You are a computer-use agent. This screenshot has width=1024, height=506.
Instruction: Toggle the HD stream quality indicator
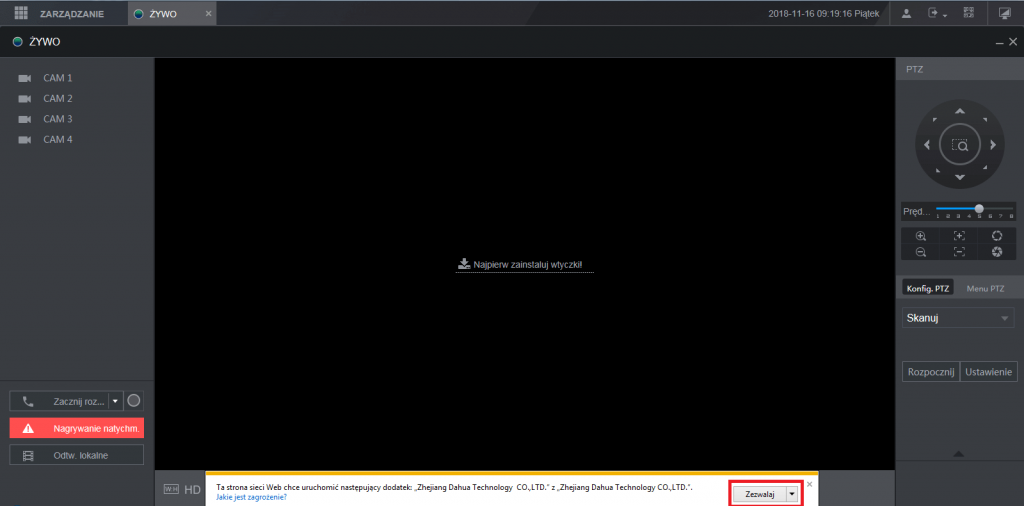(193, 489)
